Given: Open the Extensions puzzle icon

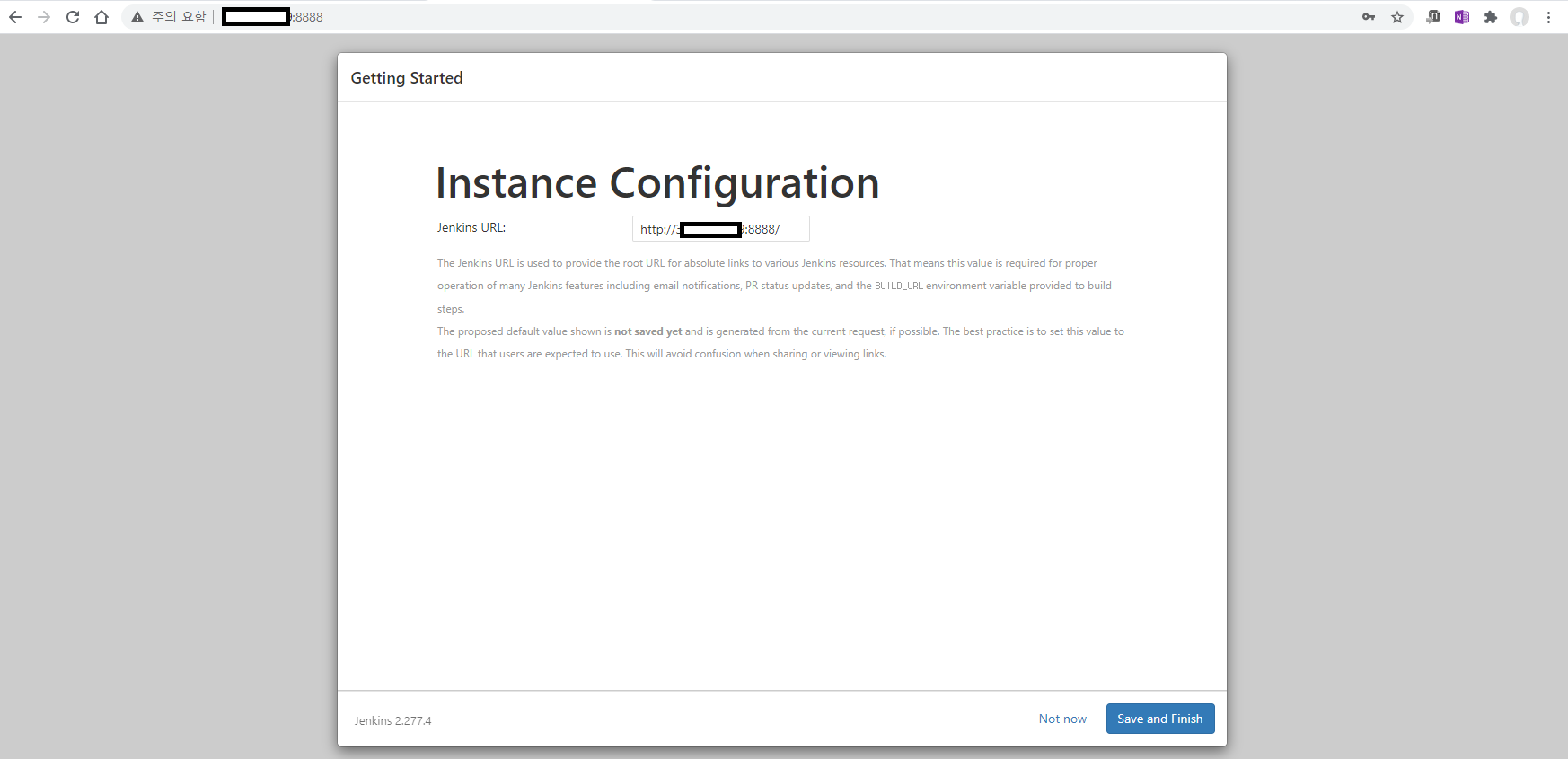Looking at the screenshot, I should click(x=1491, y=17).
